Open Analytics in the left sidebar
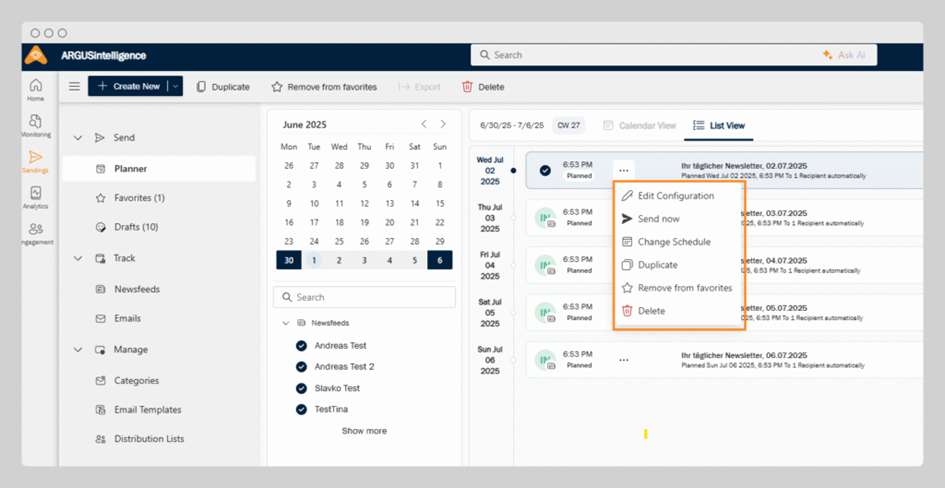 coord(36,197)
